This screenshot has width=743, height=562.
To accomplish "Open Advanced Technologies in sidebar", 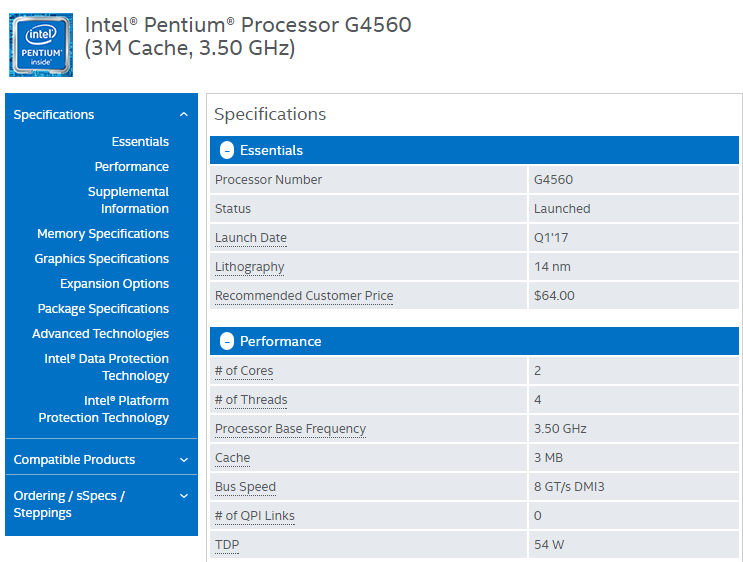I will [x=100, y=334].
